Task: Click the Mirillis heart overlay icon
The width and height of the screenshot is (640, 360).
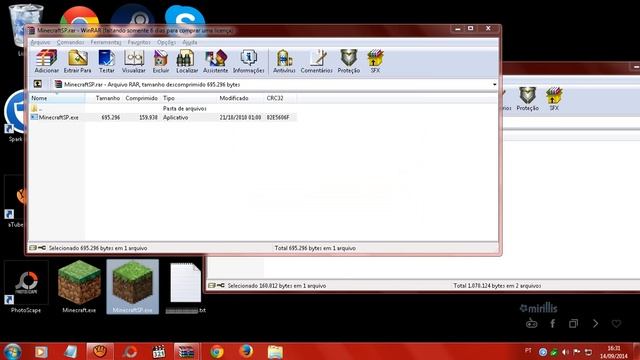Action: (x=616, y=324)
